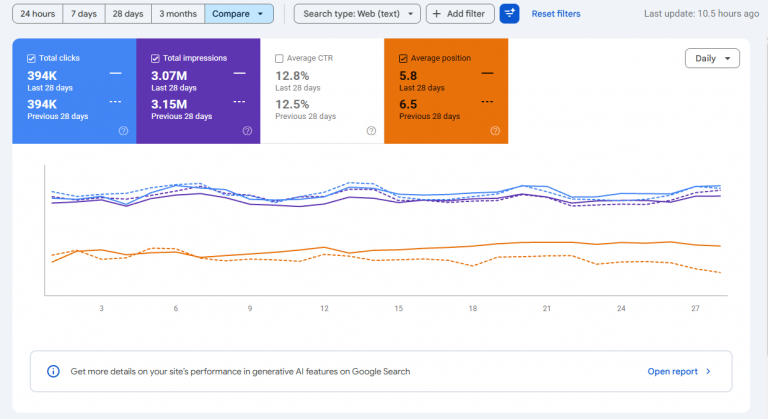The image size is (768, 419).
Task: Click the 6.5 previous position value
Action: pos(408,104)
